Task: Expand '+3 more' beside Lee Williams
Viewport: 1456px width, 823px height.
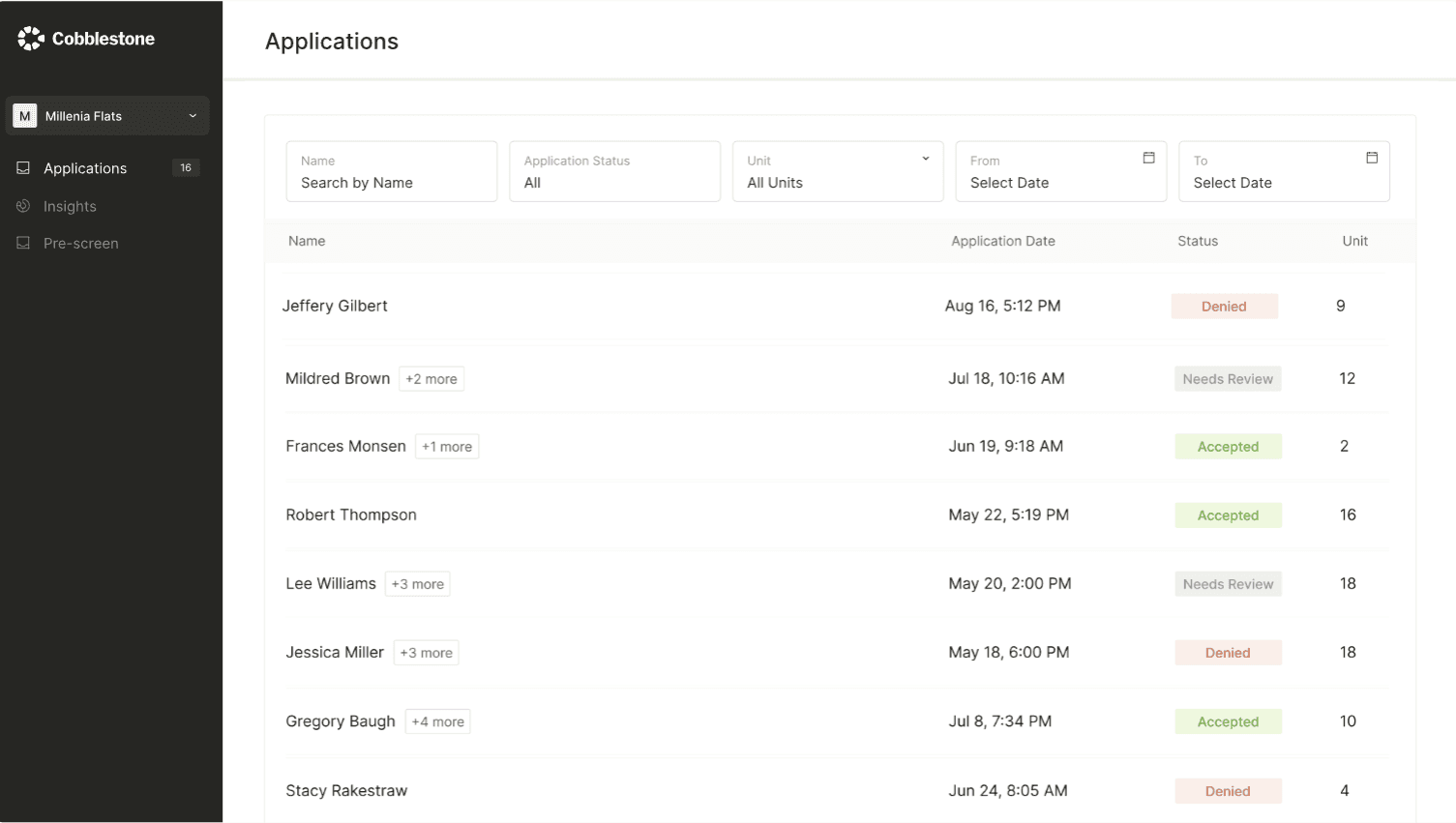Action: point(418,584)
